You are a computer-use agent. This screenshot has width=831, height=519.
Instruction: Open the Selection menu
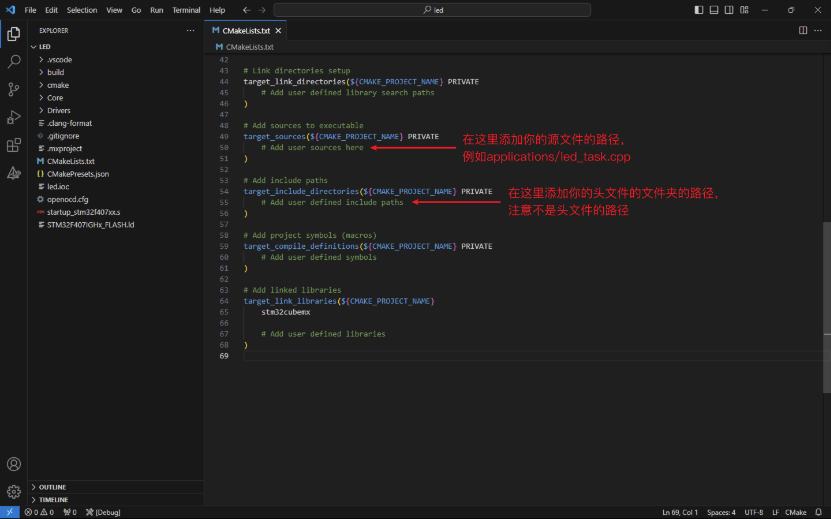tap(82, 10)
